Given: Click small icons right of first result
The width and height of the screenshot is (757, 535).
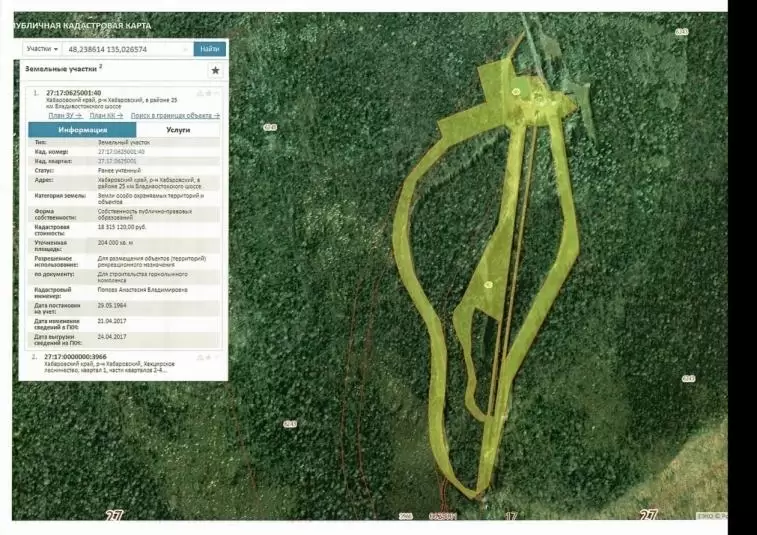Looking at the screenshot, I should pos(205,93).
